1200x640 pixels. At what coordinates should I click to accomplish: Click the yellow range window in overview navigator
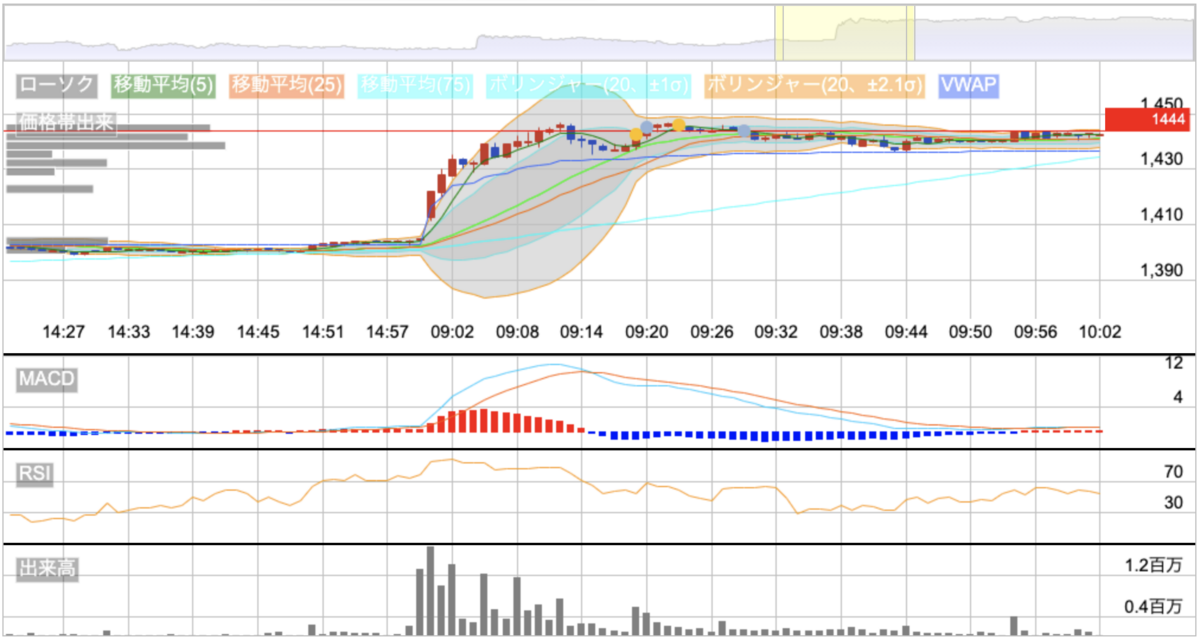click(845, 32)
